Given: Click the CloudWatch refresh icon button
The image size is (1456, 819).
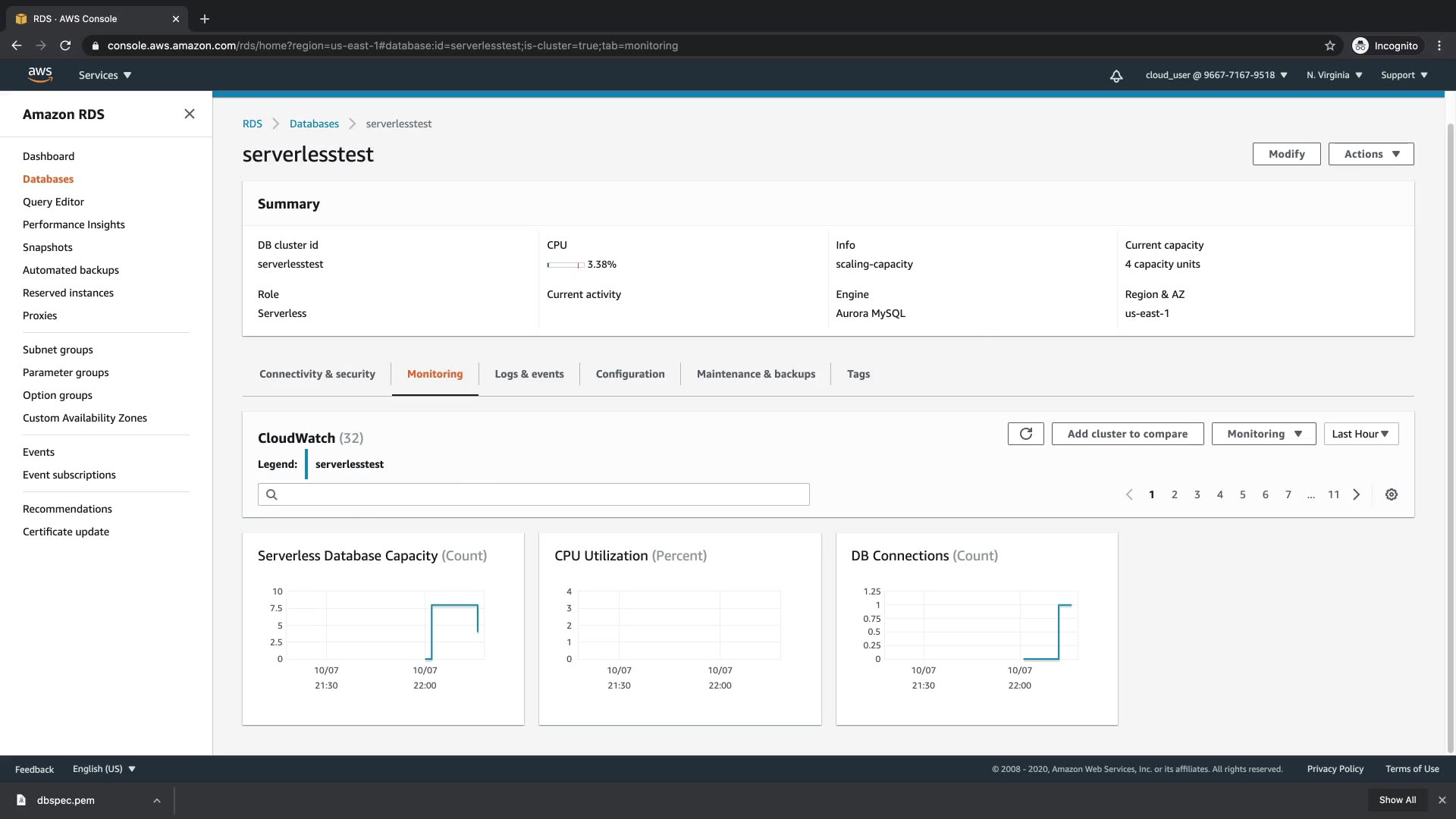Looking at the screenshot, I should click(1025, 434).
